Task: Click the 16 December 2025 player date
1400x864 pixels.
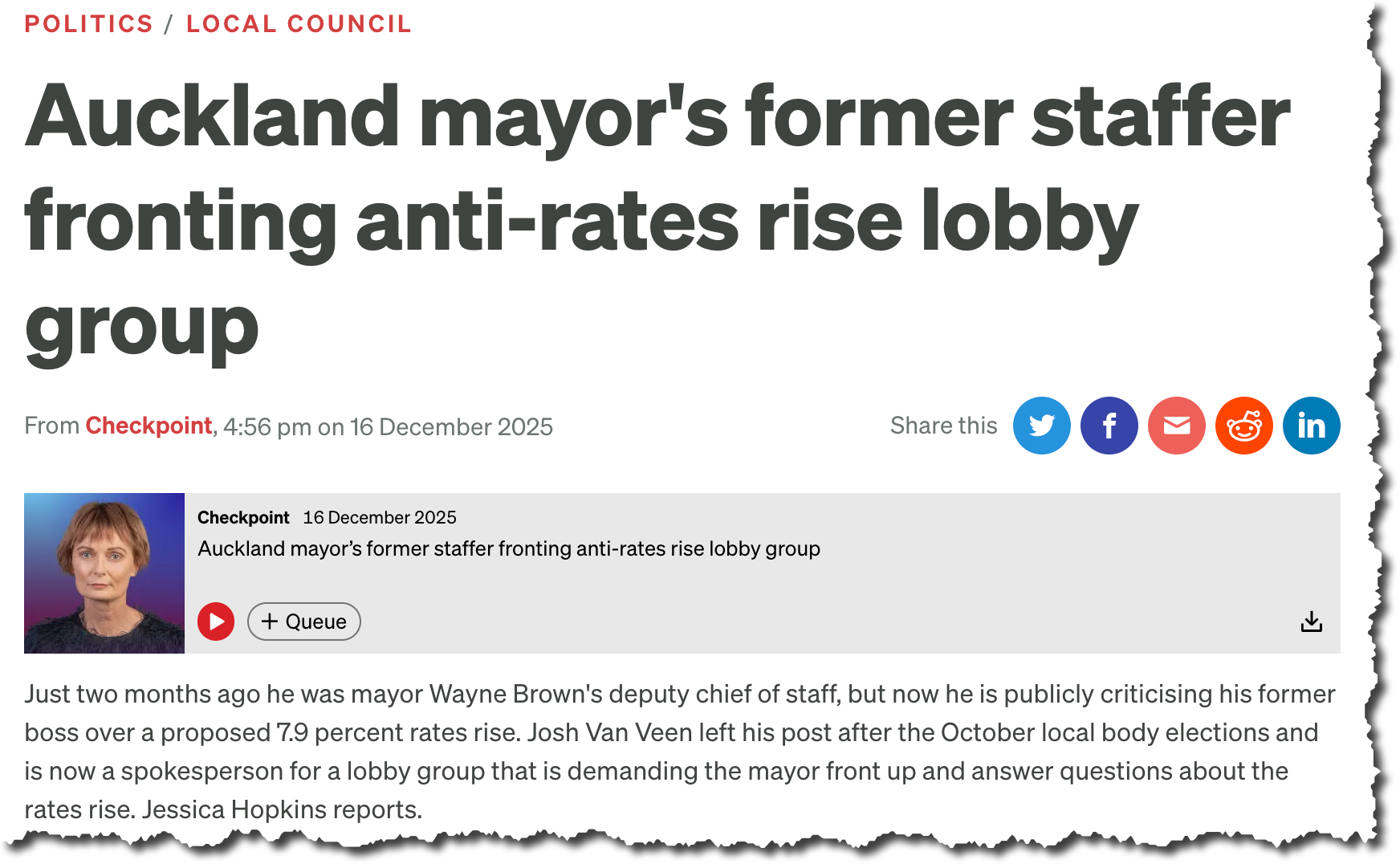Action: click(x=379, y=518)
